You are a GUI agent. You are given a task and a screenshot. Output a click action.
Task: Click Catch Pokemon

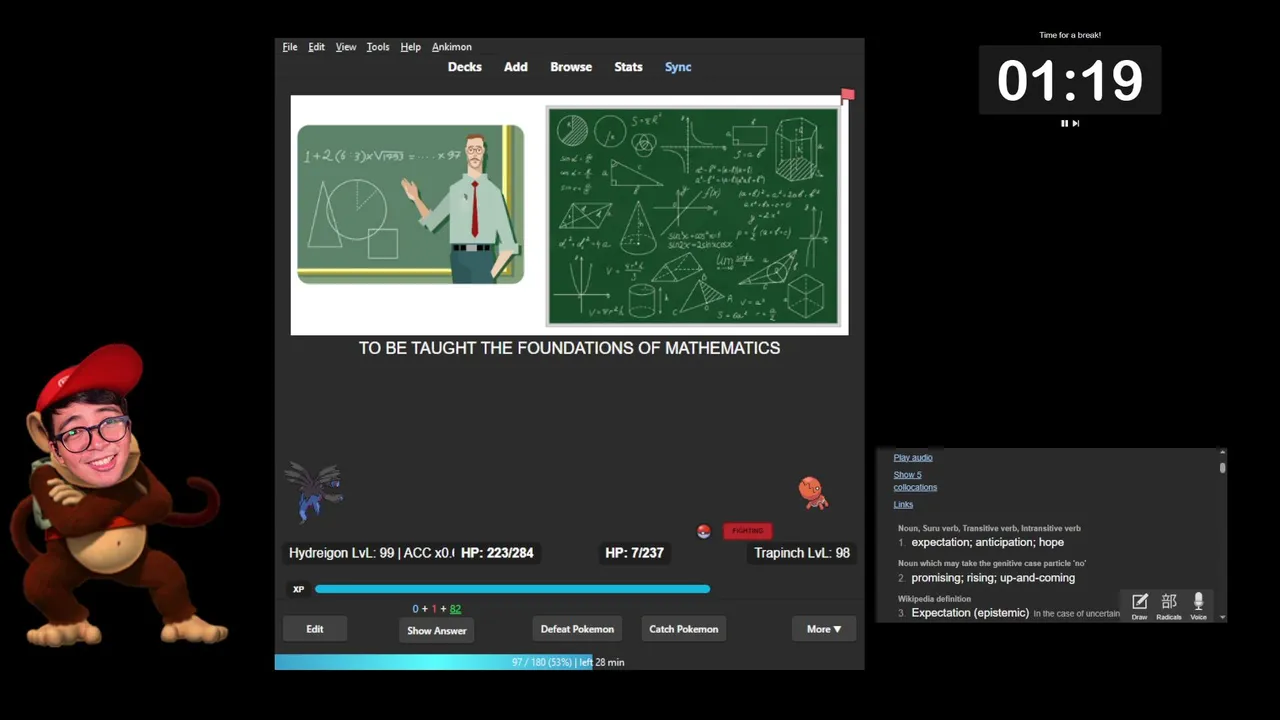point(684,629)
